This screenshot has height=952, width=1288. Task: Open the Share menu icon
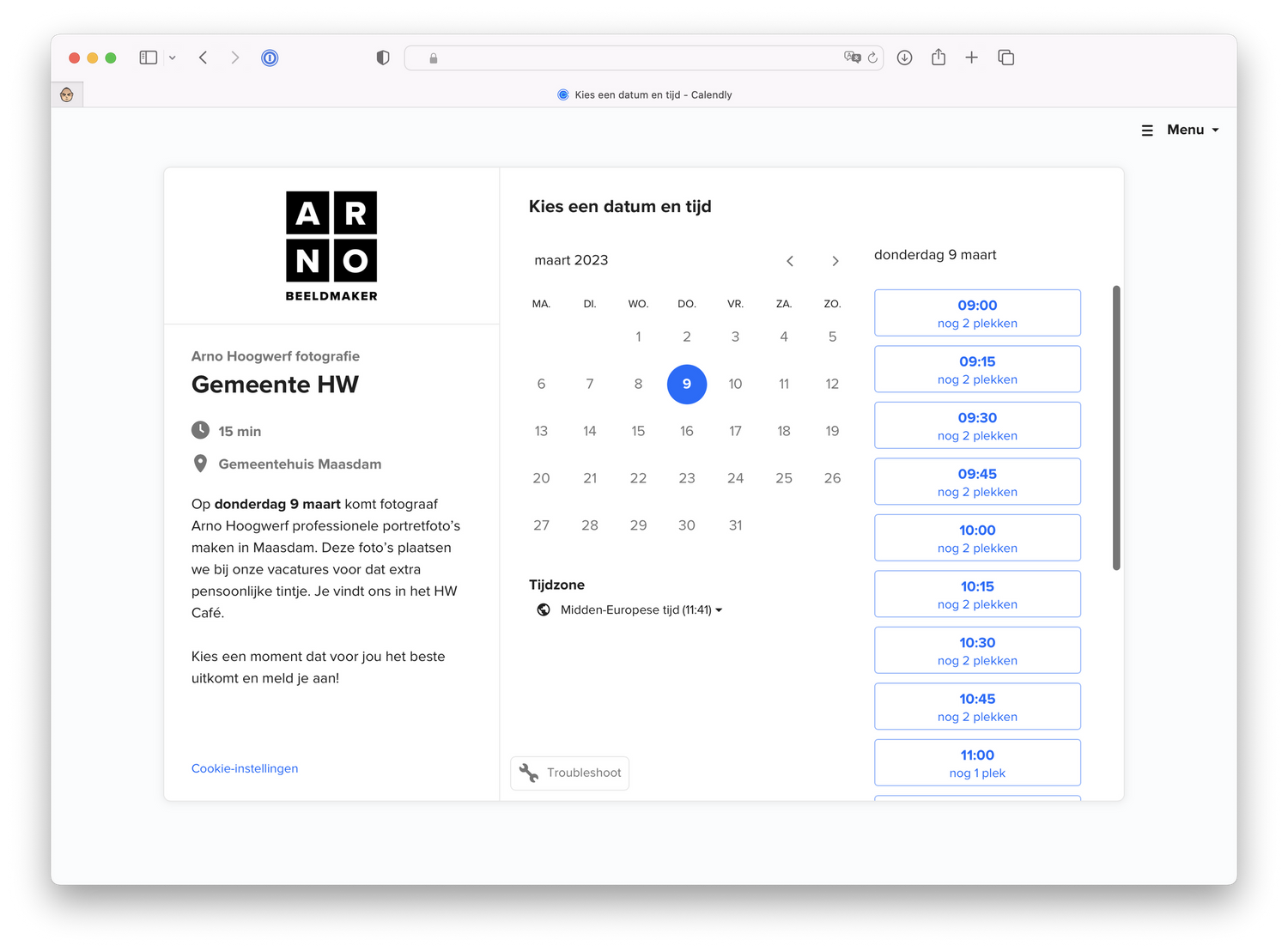[x=939, y=57]
